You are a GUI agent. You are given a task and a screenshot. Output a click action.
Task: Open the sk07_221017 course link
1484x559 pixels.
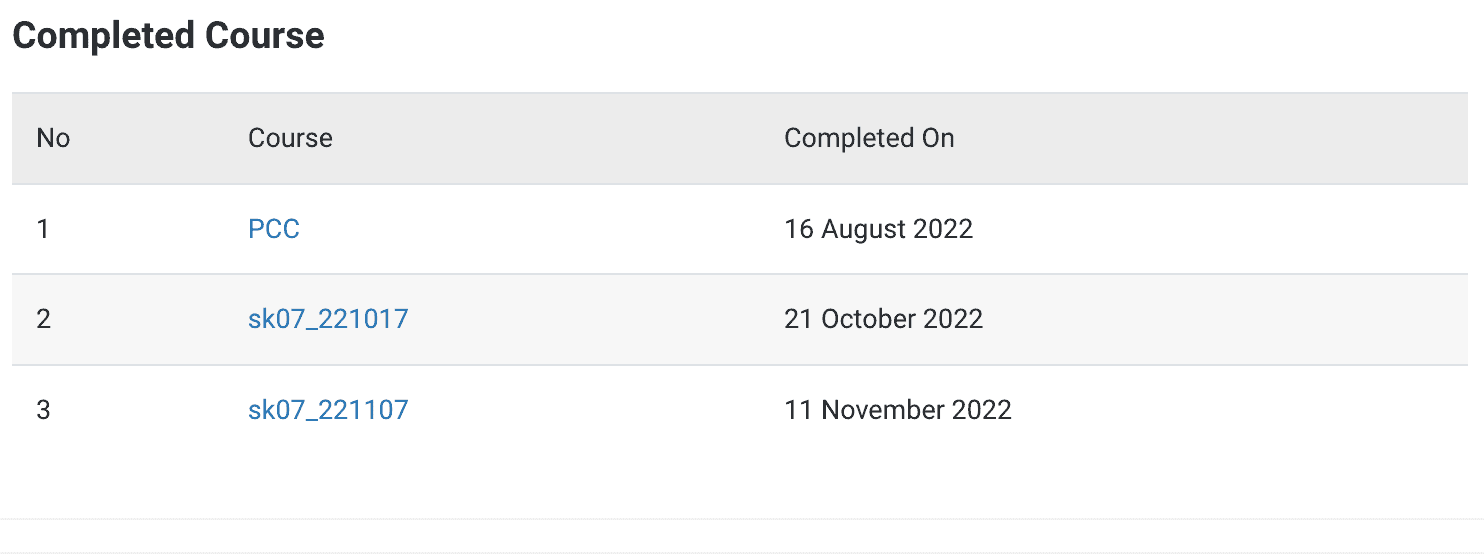328,319
